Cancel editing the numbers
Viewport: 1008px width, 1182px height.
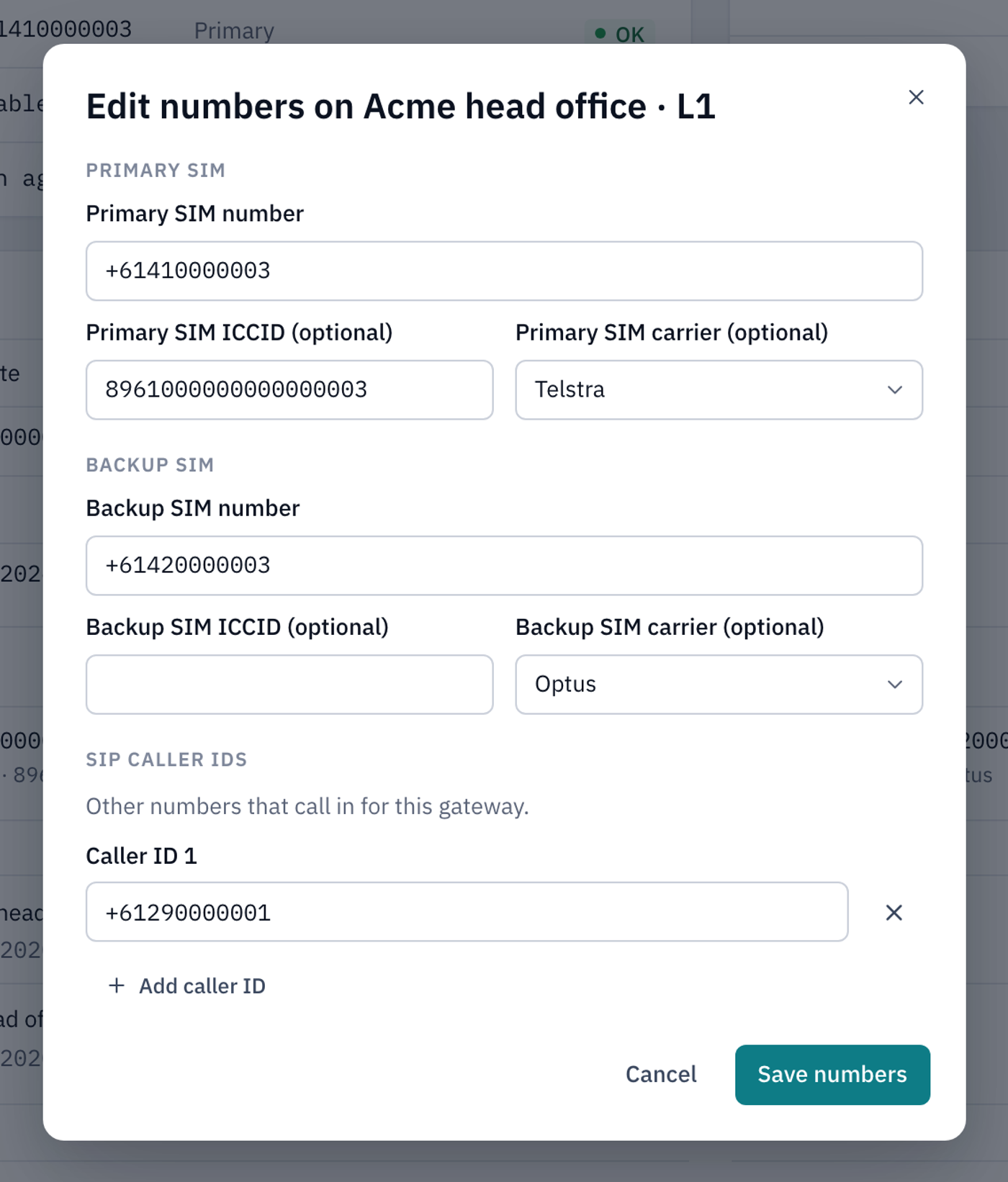661,1074
